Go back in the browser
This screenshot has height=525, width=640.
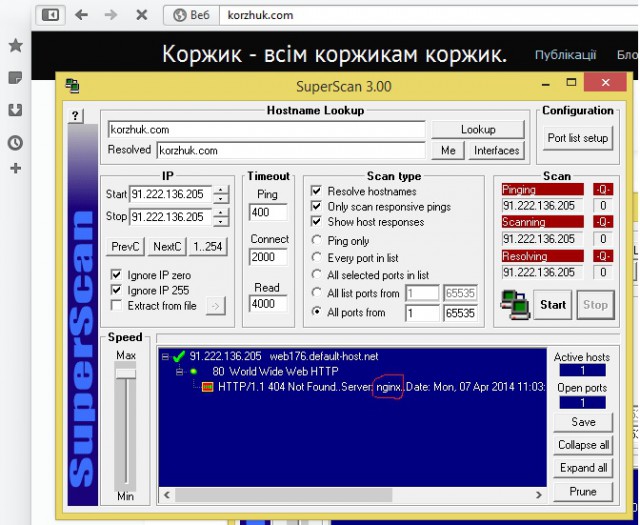(82, 15)
